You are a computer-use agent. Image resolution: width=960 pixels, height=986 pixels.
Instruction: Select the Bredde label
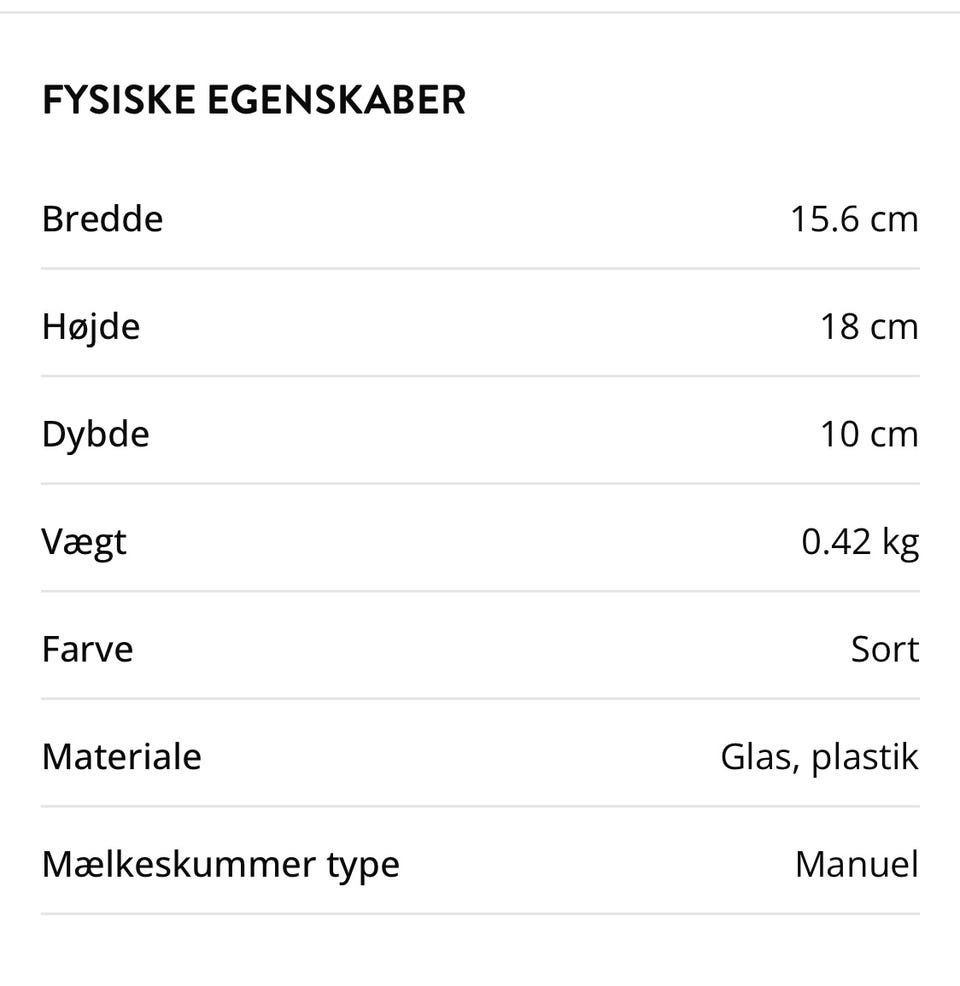[x=102, y=219]
